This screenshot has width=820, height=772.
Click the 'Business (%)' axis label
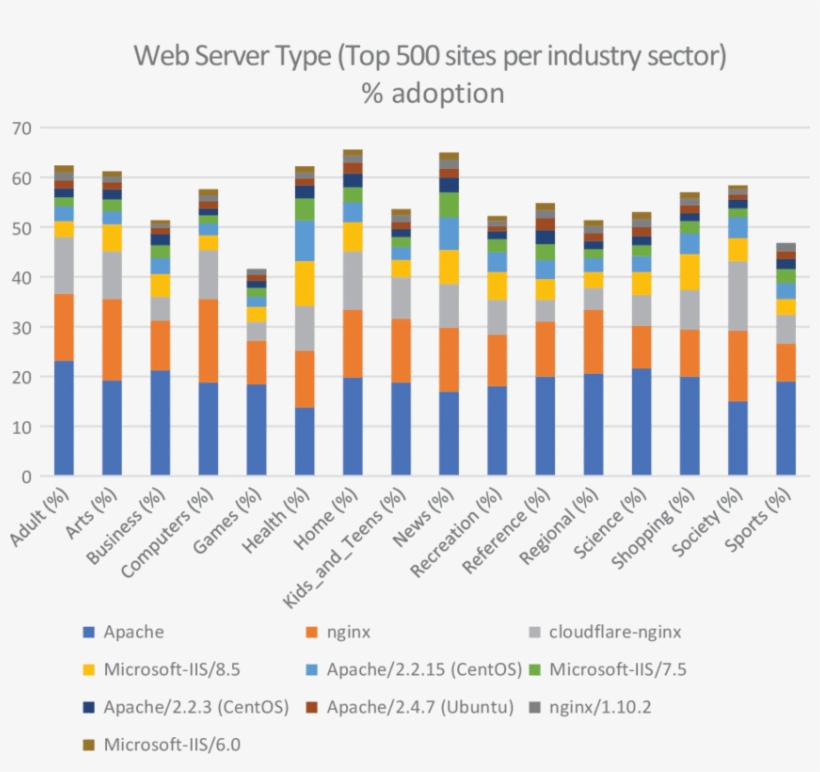[125, 526]
